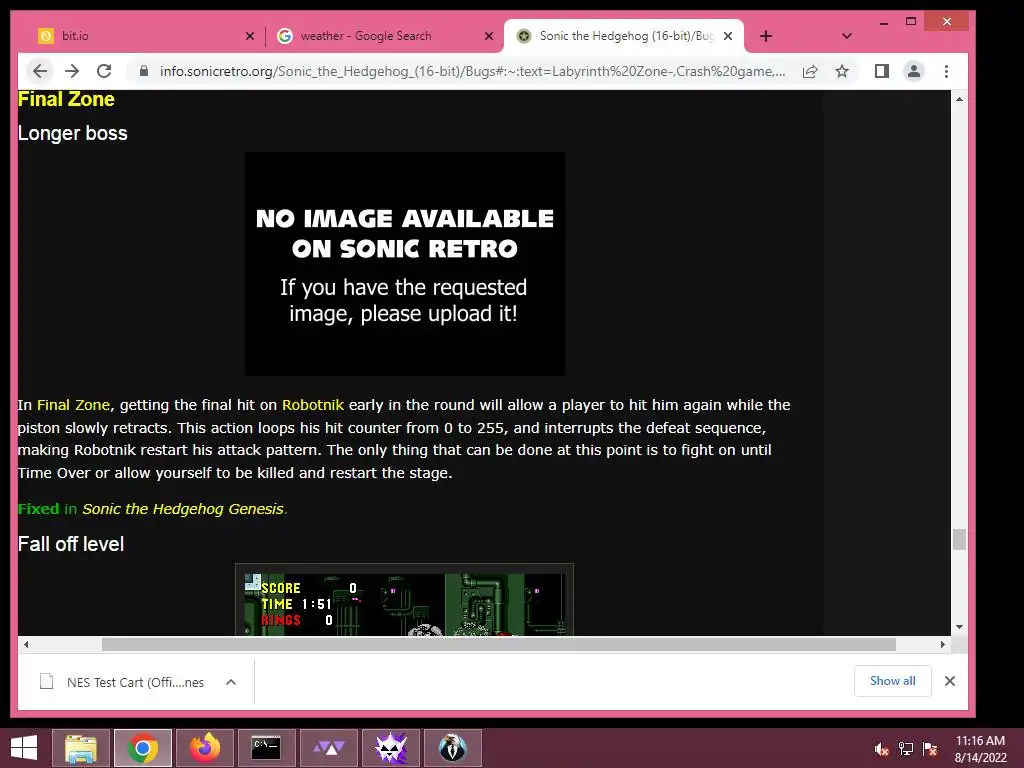Viewport: 1024px width, 768px height.
Task: Open the spiky masked-face app in taskbar
Action: tap(391, 748)
